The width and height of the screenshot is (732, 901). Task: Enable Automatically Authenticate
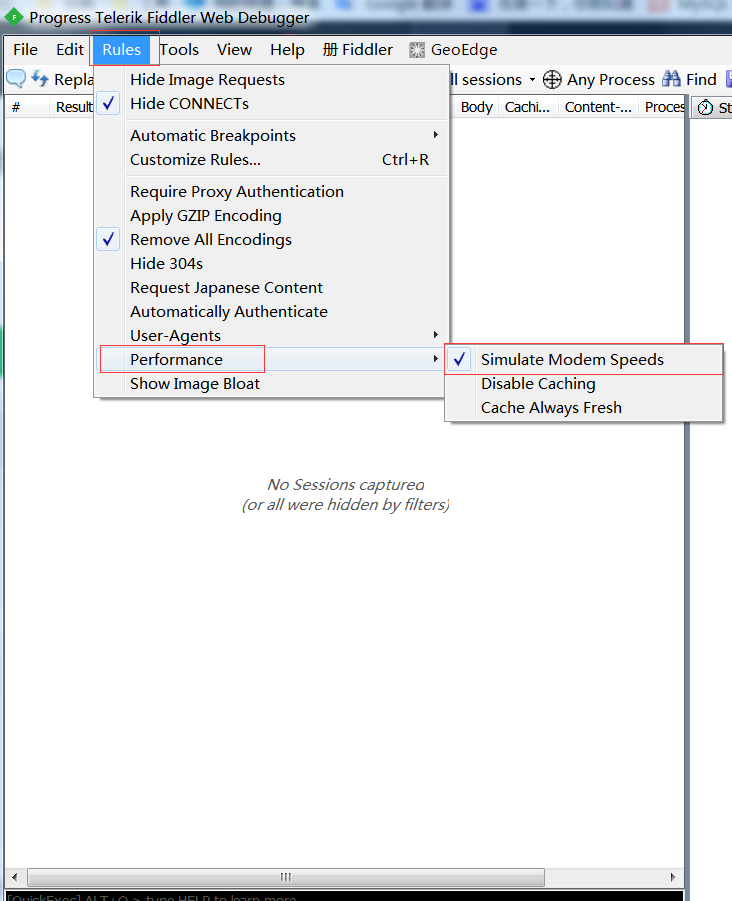click(271, 312)
